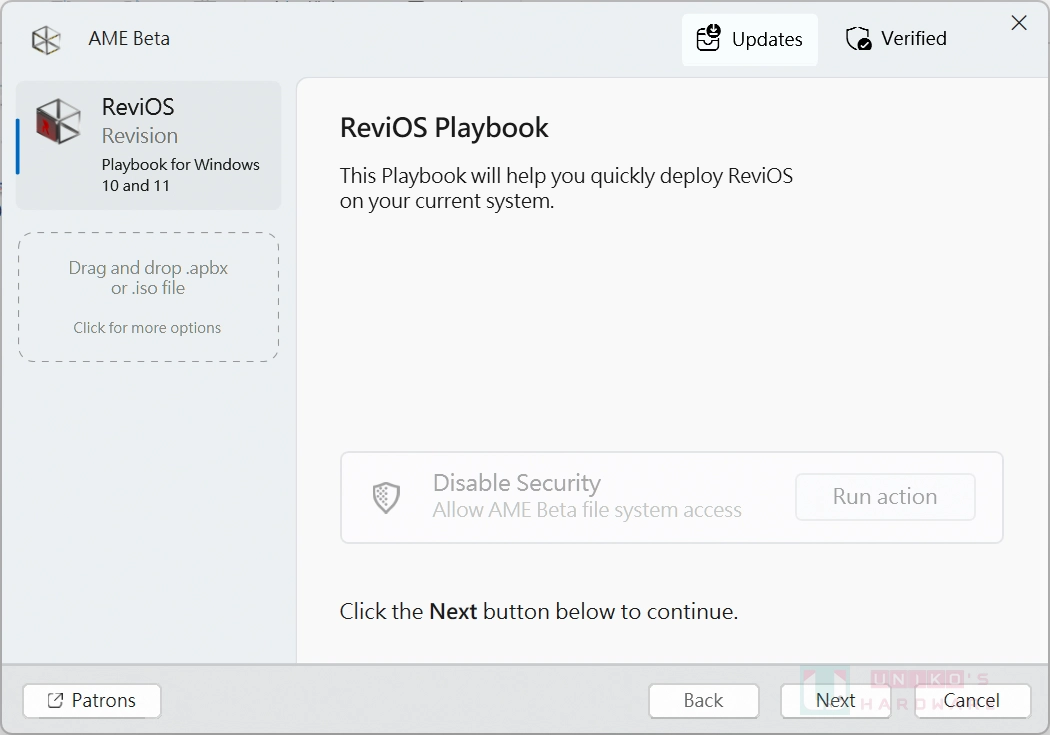Image resolution: width=1050 pixels, height=735 pixels.
Task: Click the Disable Security shield icon
Action: [385, 496]
